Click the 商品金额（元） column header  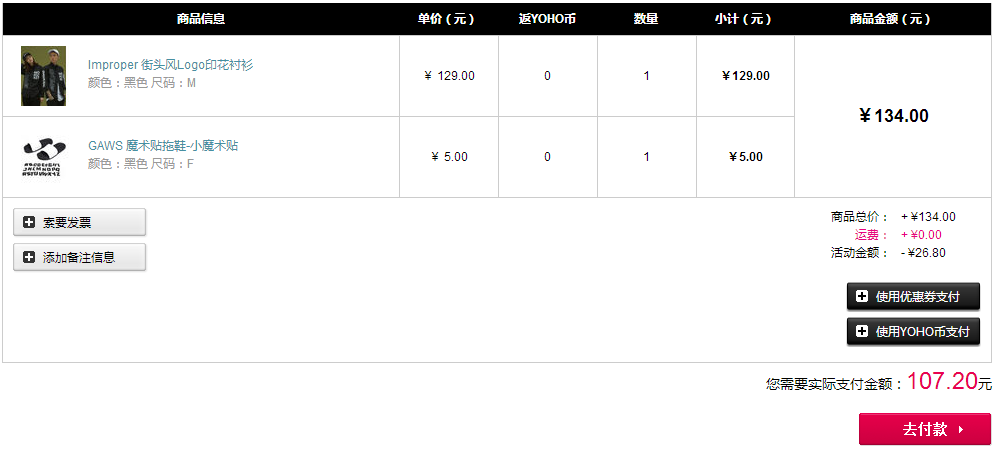coord(893,19)
